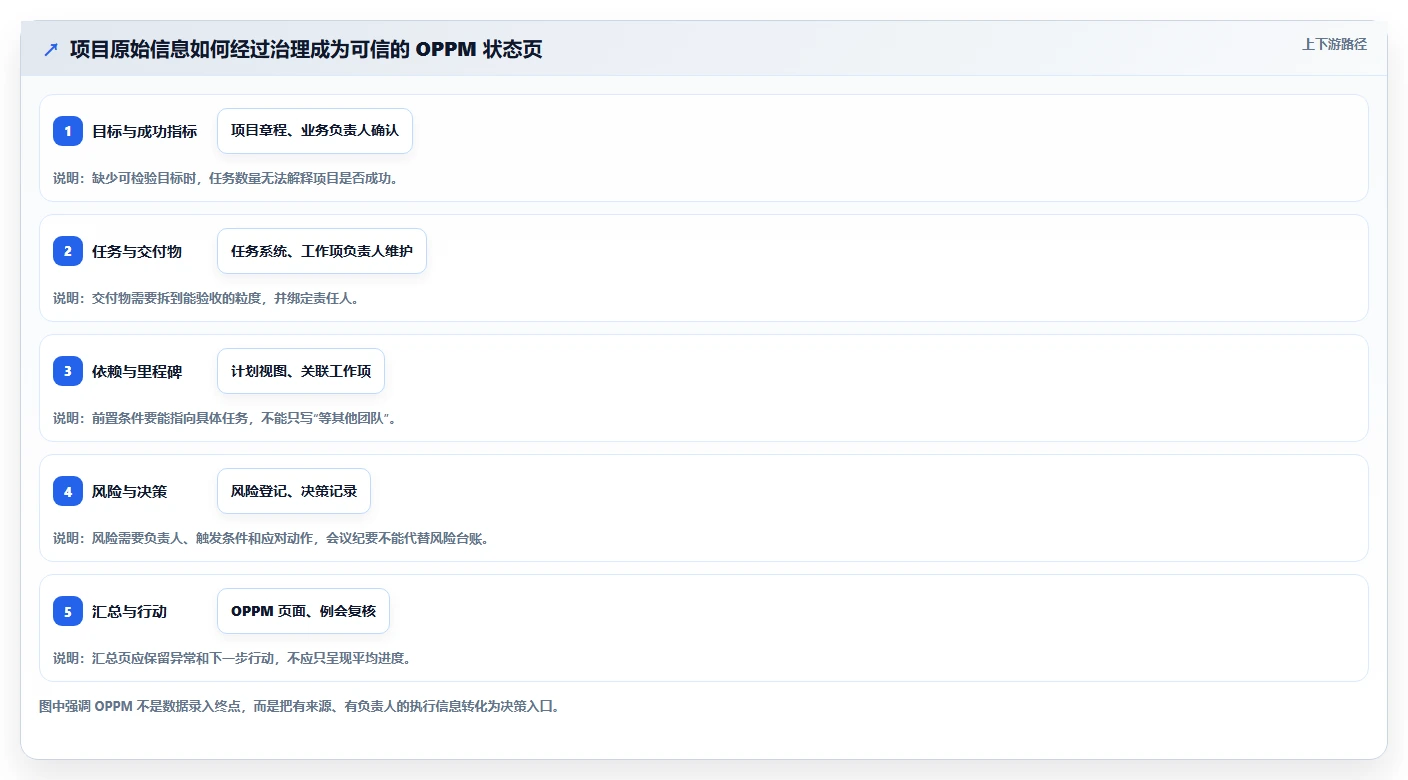Image resolution: width=1408 pixels, height=780 pixels.
Task: Click the arrow icon beside the page title
Action: [51, 50]
